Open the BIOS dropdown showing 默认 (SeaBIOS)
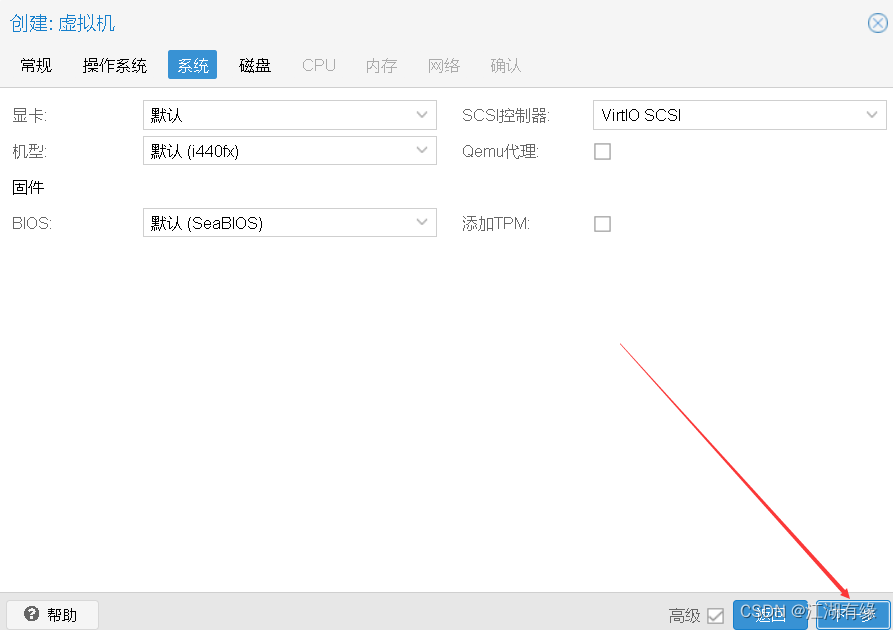The height and width of the screenshot is (630, 893). (x=280, y=222)
